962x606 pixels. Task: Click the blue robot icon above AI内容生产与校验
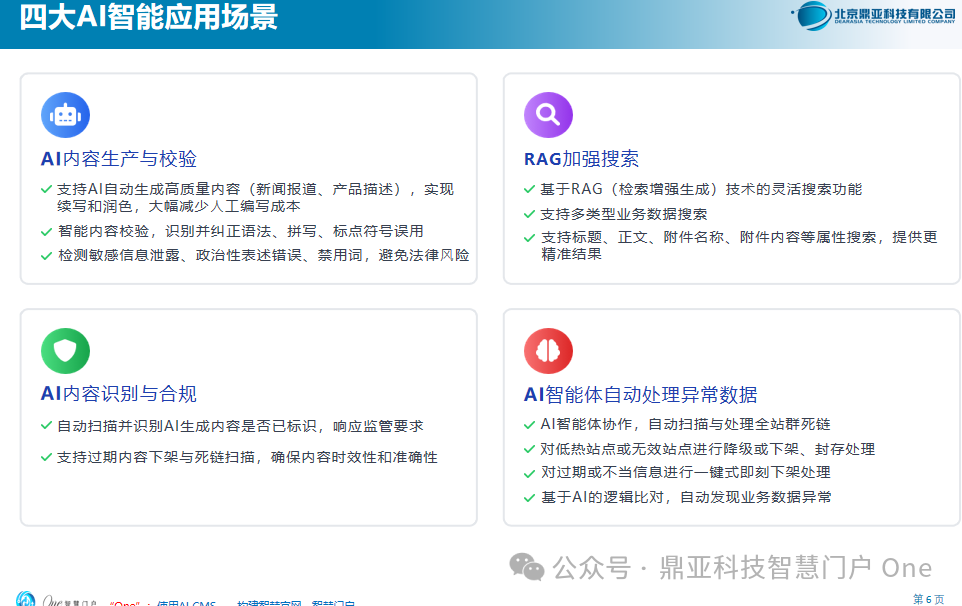tap(65, 115)
